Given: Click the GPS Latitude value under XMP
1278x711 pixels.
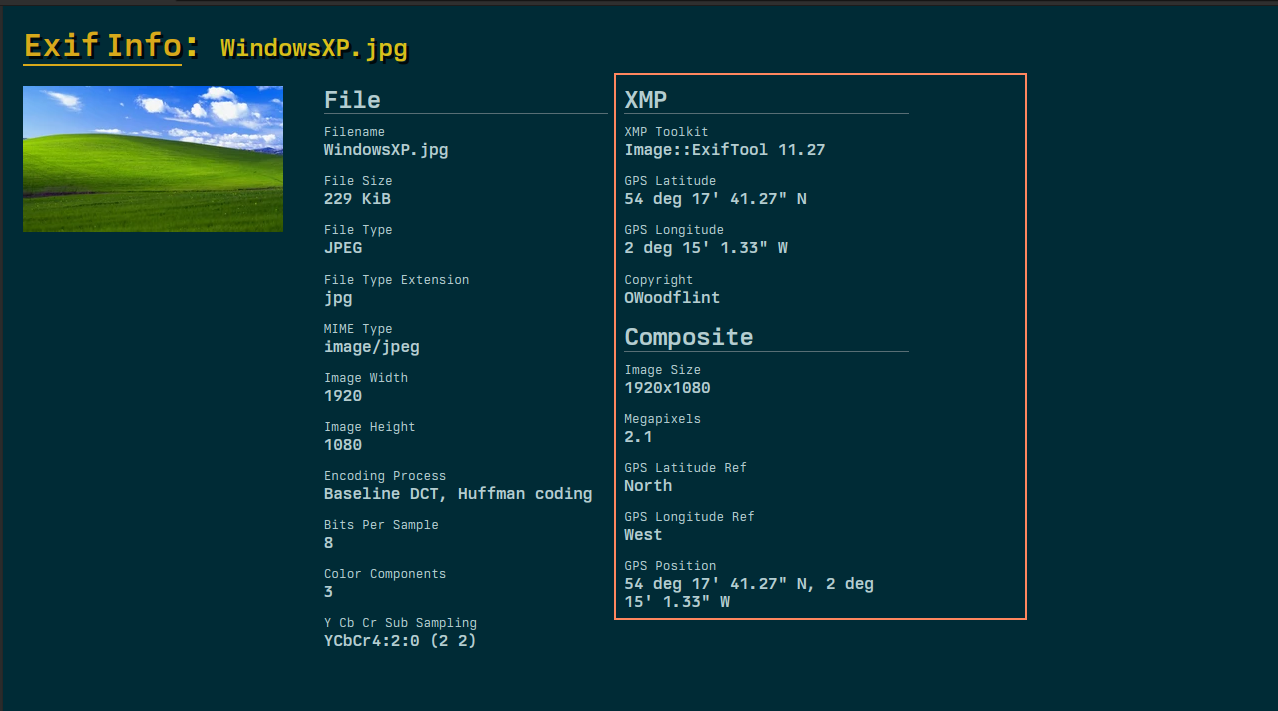Looking at the screenshot, I should pos(715,199).
